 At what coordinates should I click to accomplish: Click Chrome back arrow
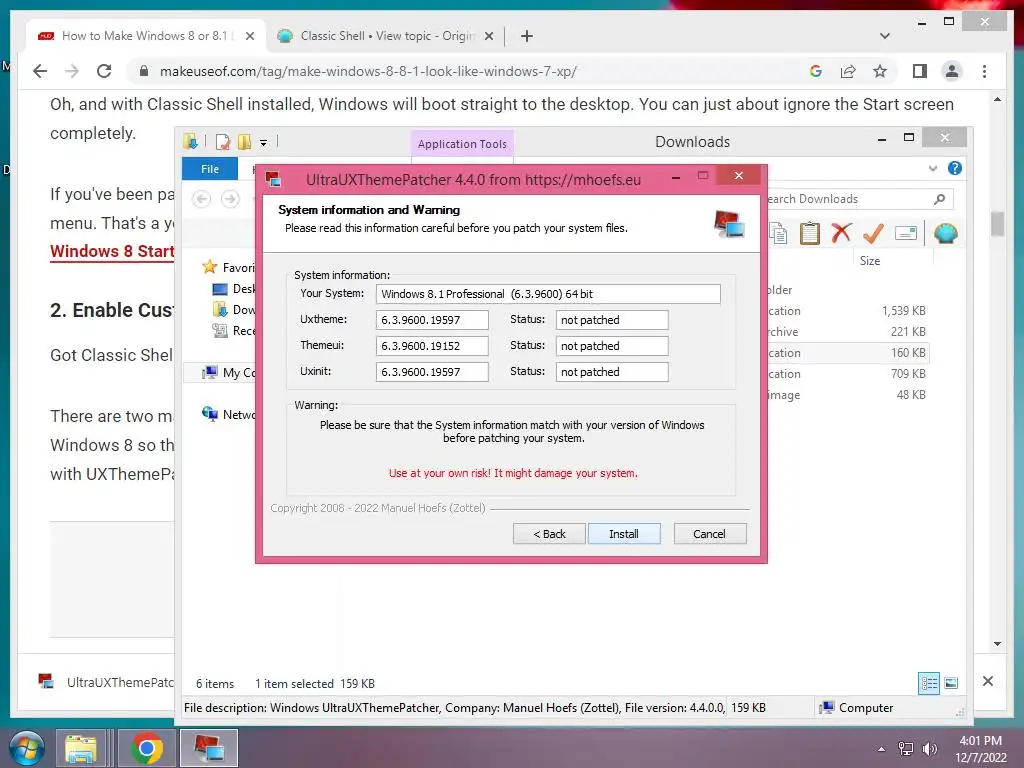coord(40,71)
